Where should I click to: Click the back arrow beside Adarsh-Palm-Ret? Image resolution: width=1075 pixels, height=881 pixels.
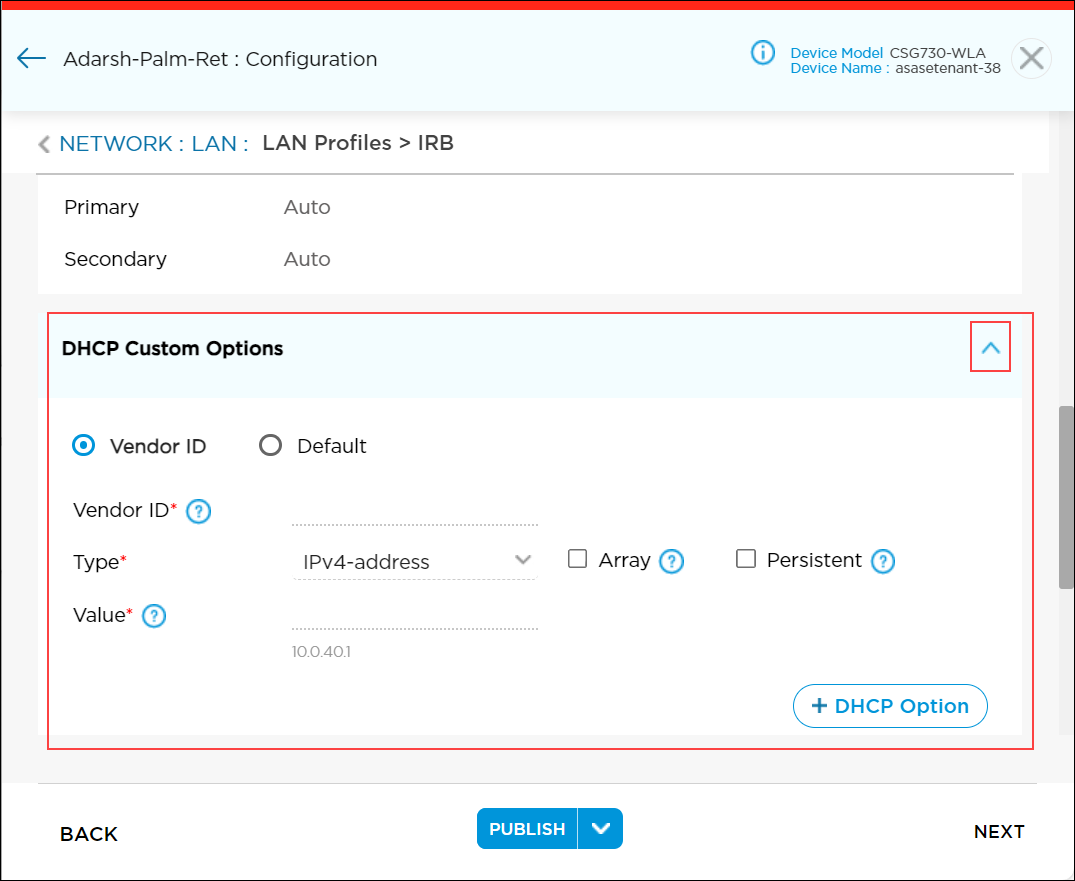(31, 58)
